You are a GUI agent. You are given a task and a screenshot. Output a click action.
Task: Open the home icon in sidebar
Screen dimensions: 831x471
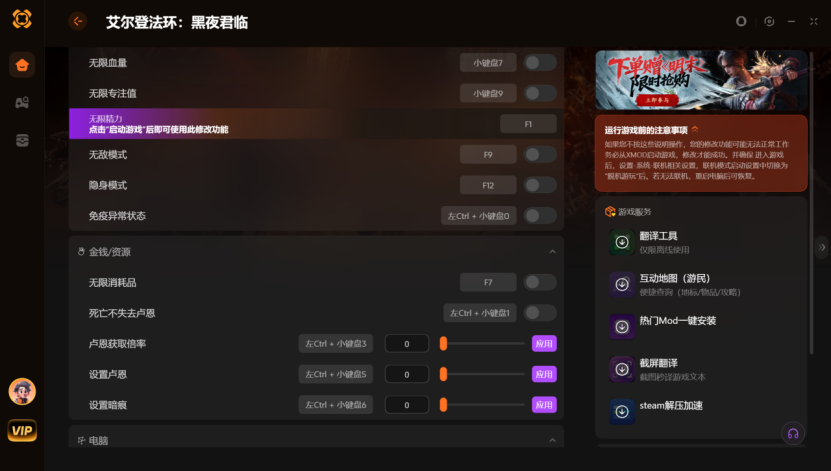pyautogui.click(x=22, y=65)
